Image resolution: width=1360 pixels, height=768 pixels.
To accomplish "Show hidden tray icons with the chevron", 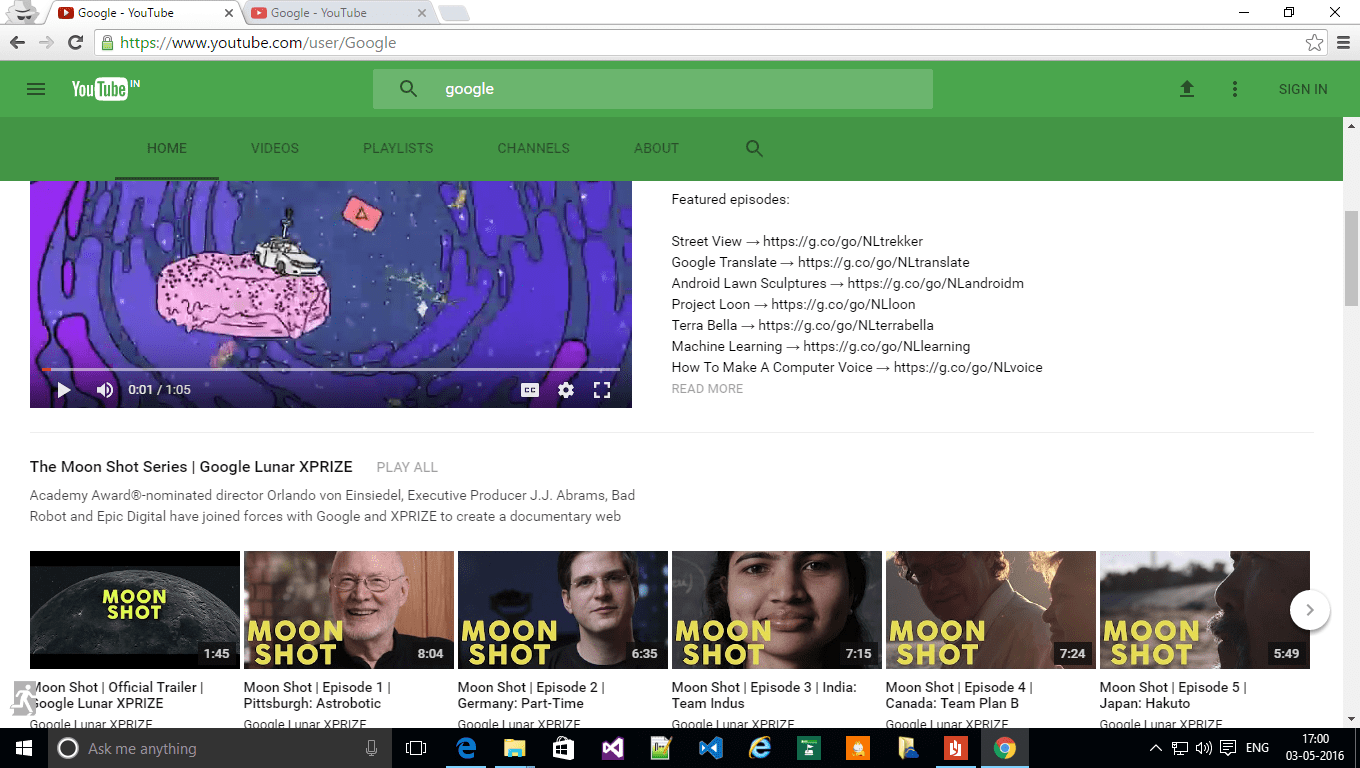I will click(1155, 748).
